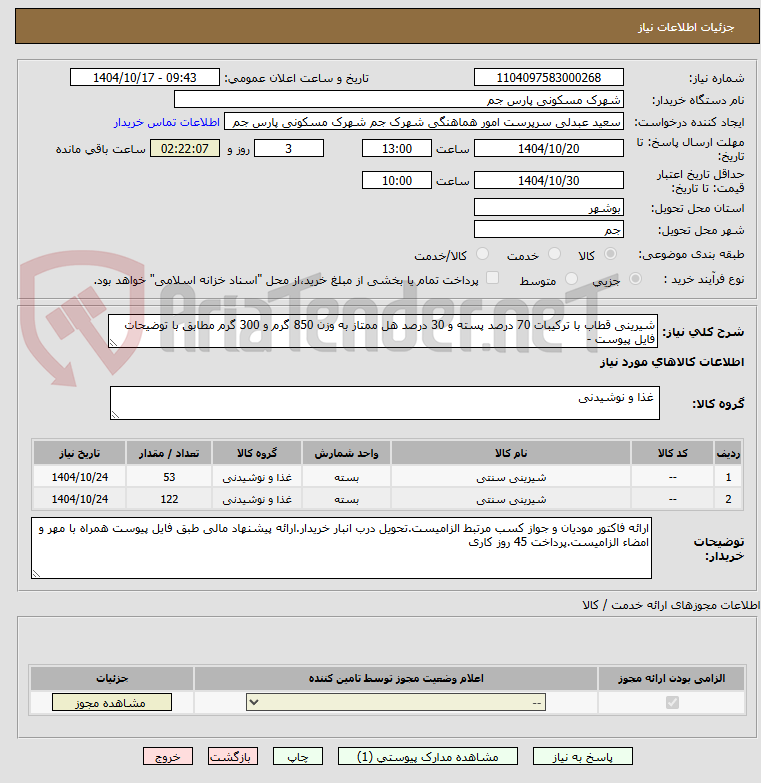Viewport: 761px width, 783px height.
Task: Click the جزئیات column header in permits table
Action: pos(112,678)
